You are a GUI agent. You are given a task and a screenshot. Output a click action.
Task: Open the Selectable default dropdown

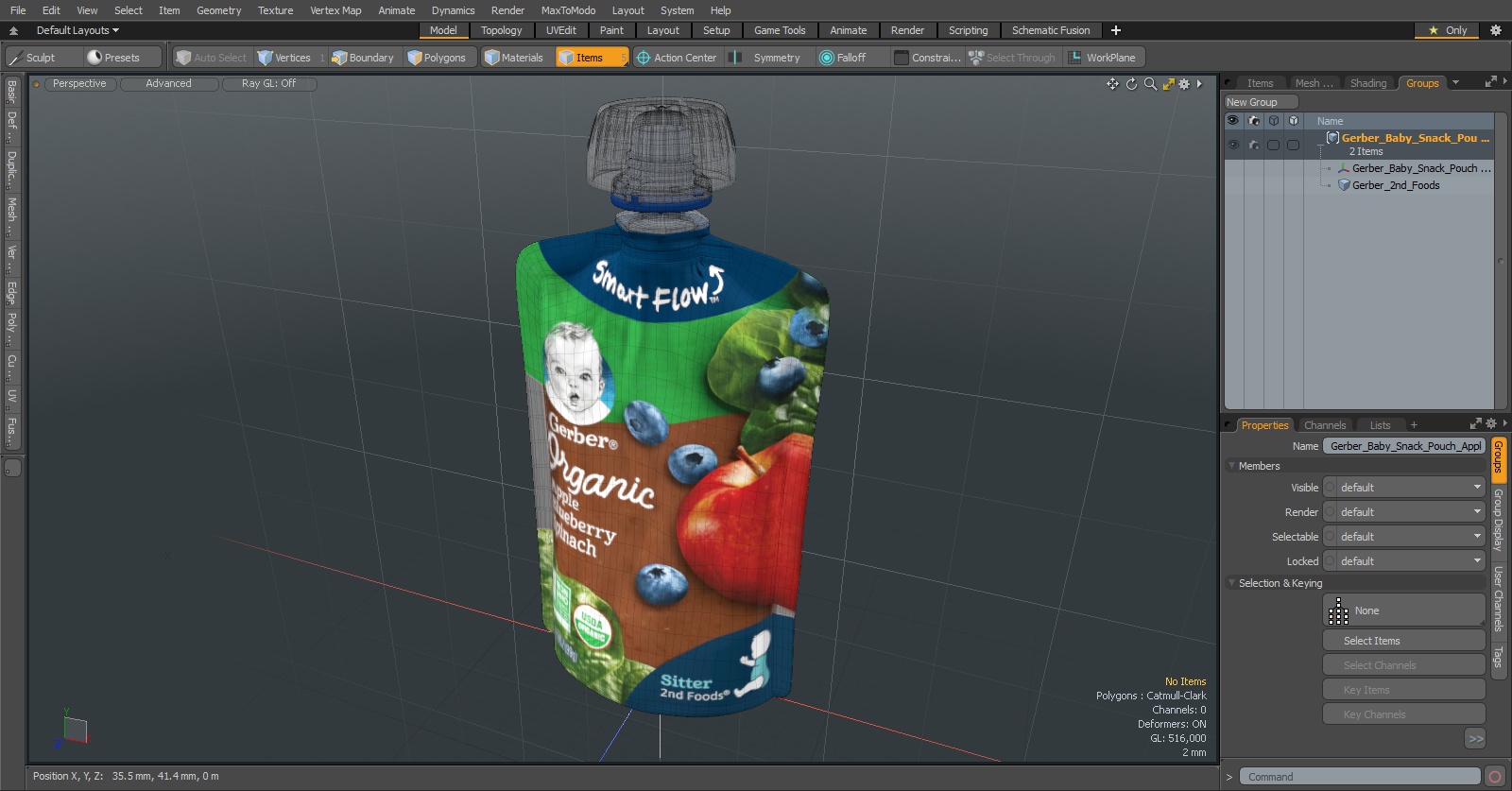click(1404, 537)
